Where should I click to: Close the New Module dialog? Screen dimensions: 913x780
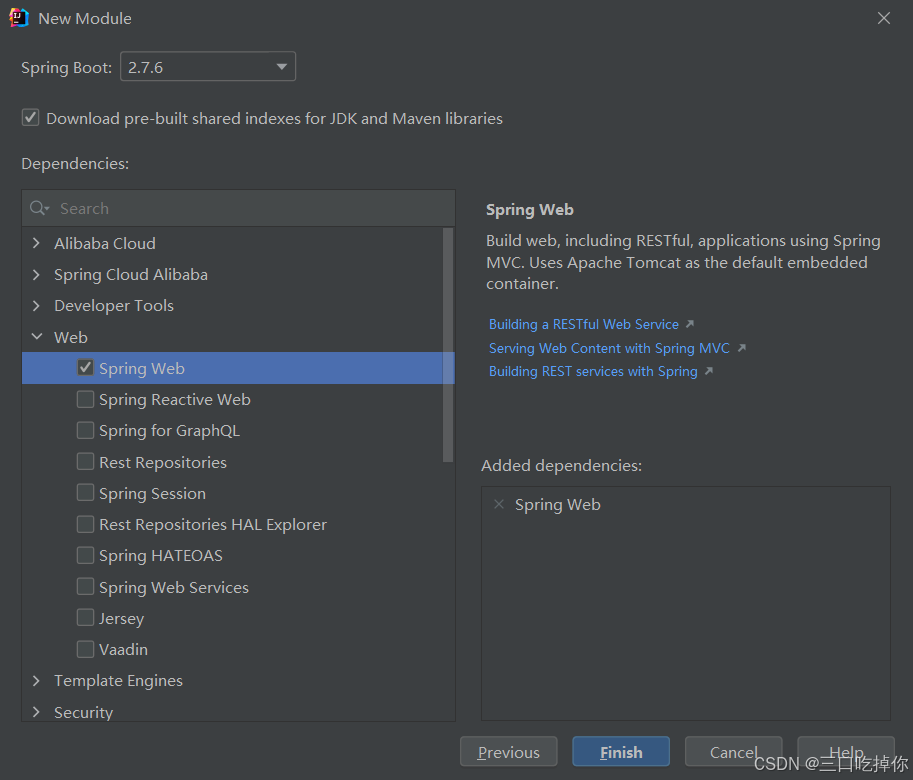pyautogui.click(x=884, y=18)
